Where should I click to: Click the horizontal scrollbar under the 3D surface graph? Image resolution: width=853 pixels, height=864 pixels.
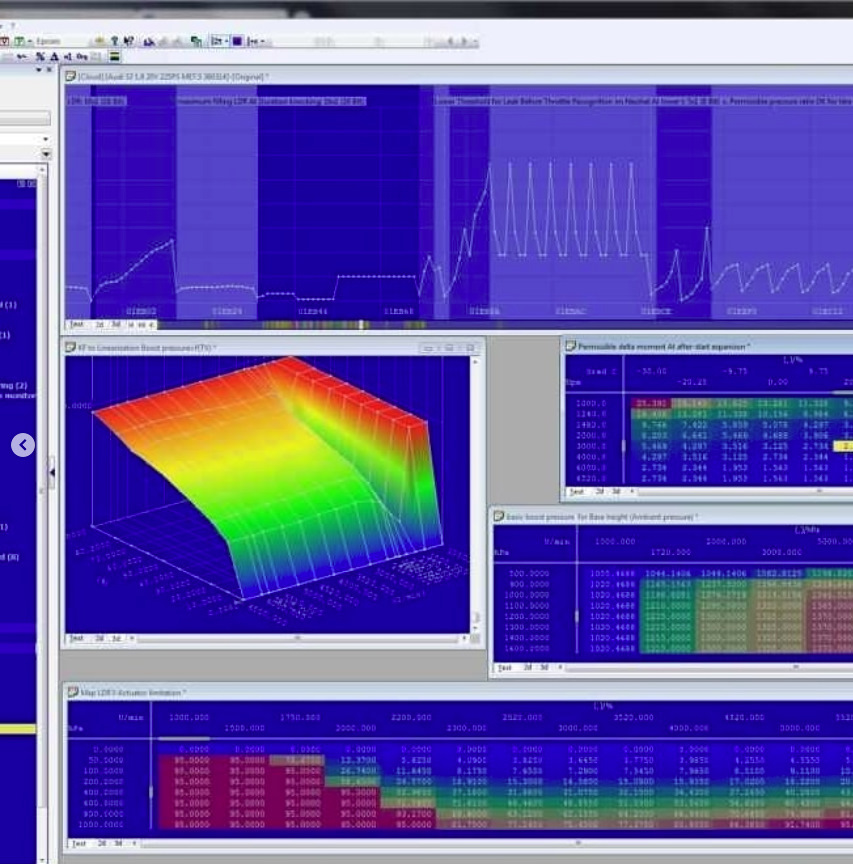tap(295, 638)
